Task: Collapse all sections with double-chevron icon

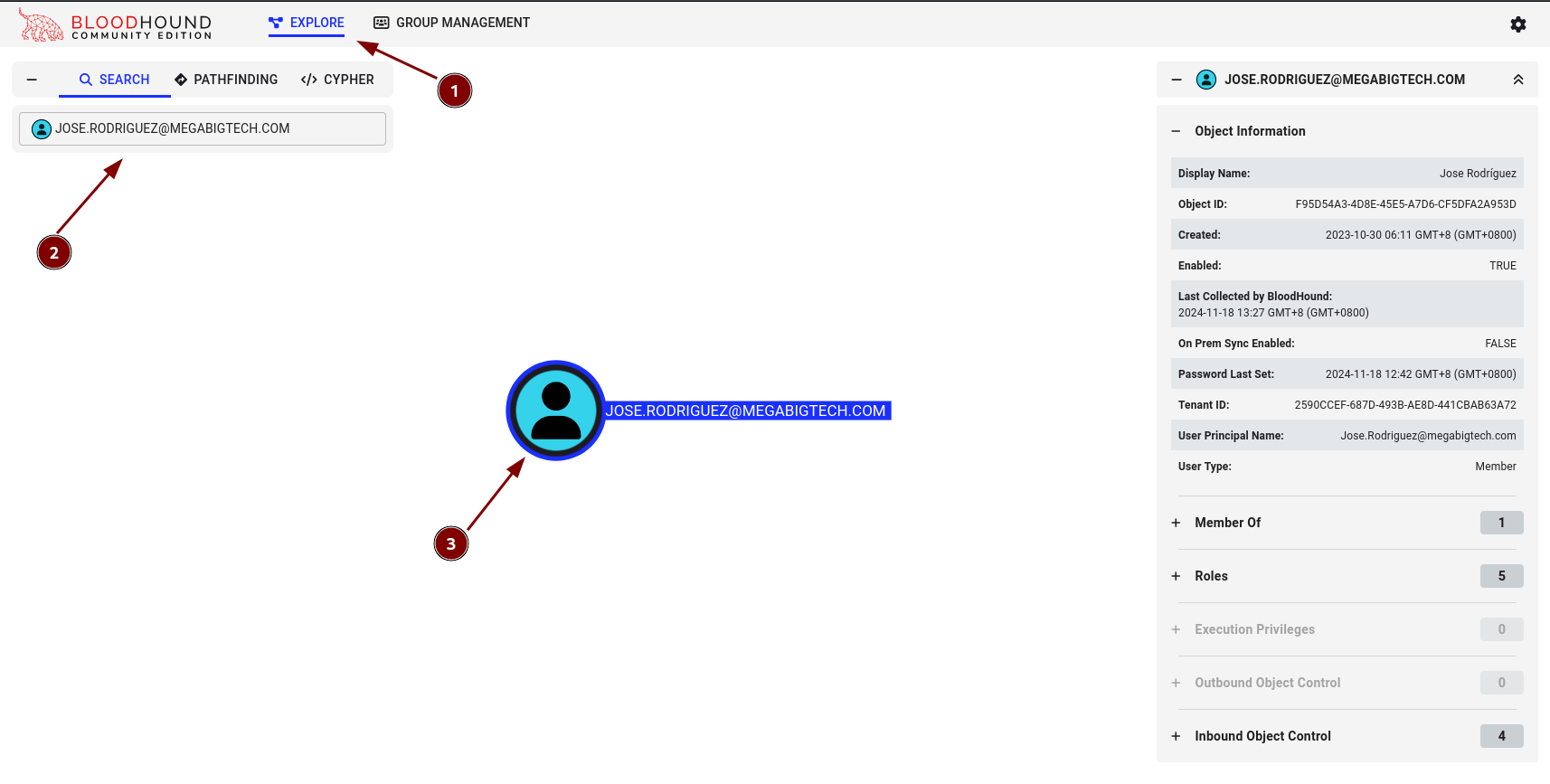Action: click(1517, 80)
